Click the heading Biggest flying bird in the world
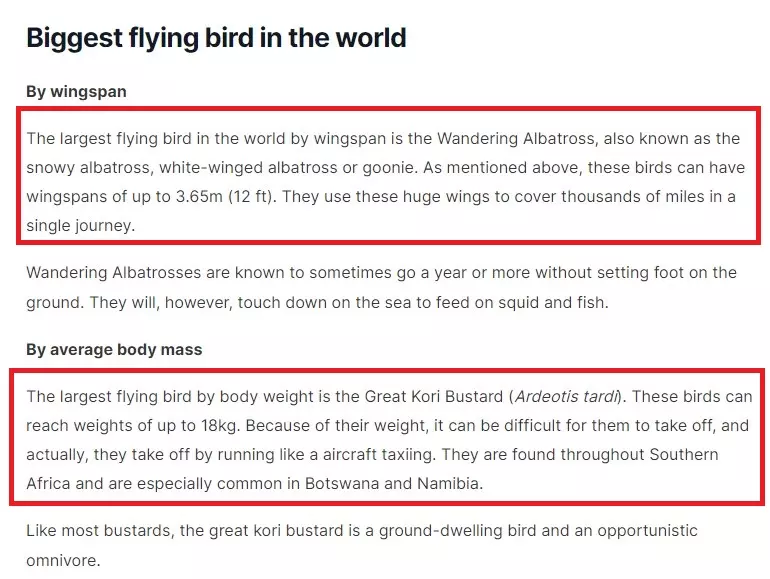This screenshot has height=579, width=770. pyautogui.click(x=216, y=38)
